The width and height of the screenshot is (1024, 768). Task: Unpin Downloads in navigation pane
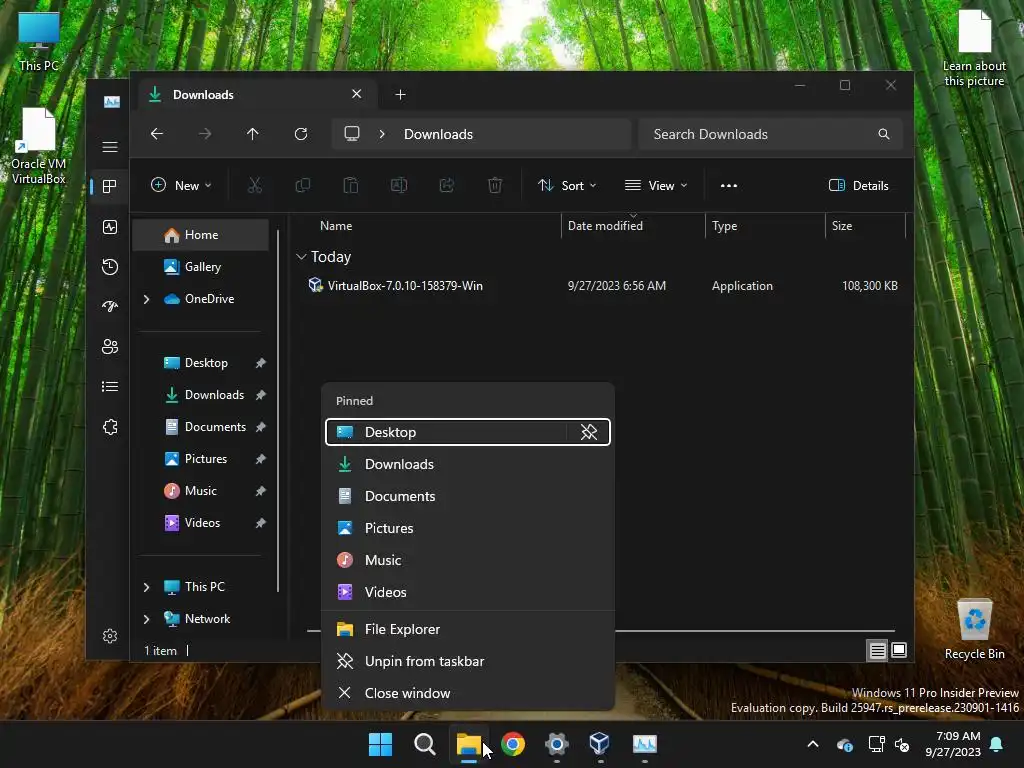(261, 395)
